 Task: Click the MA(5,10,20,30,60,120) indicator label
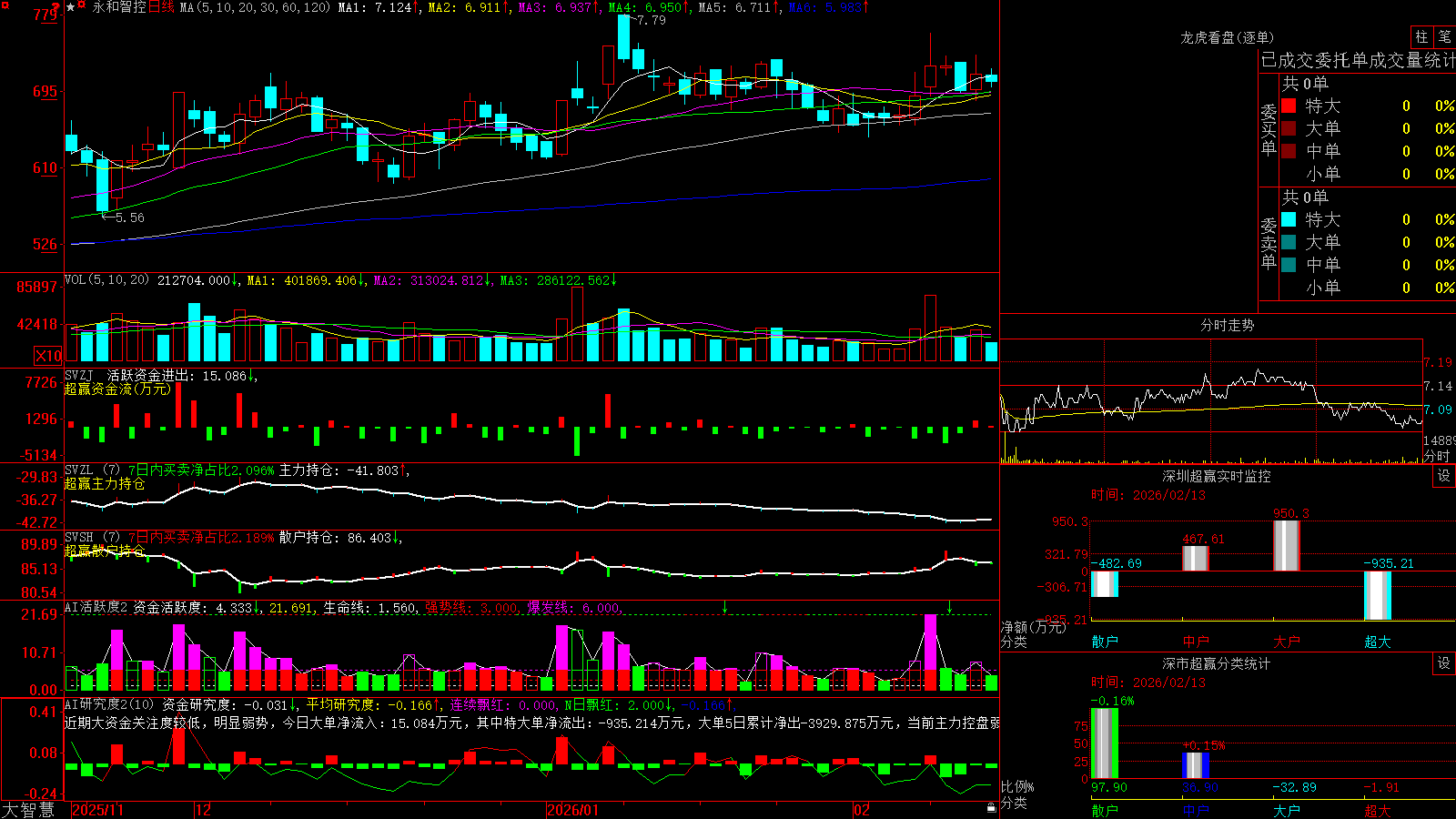point(255,7)
